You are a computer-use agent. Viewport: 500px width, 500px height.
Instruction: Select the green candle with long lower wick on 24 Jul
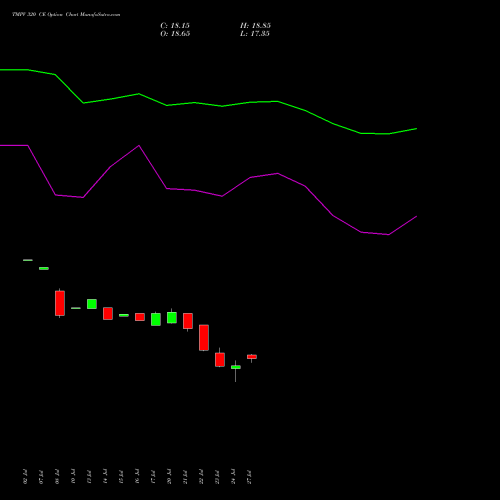236,367
